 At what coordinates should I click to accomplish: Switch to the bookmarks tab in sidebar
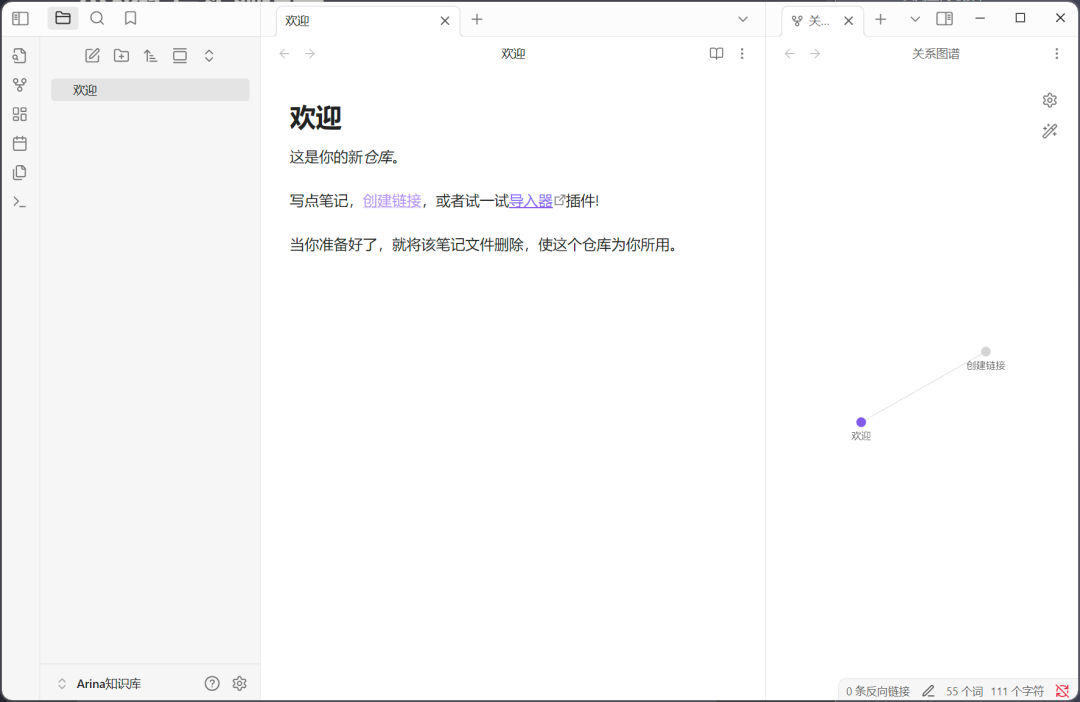[x=130, y=18]
